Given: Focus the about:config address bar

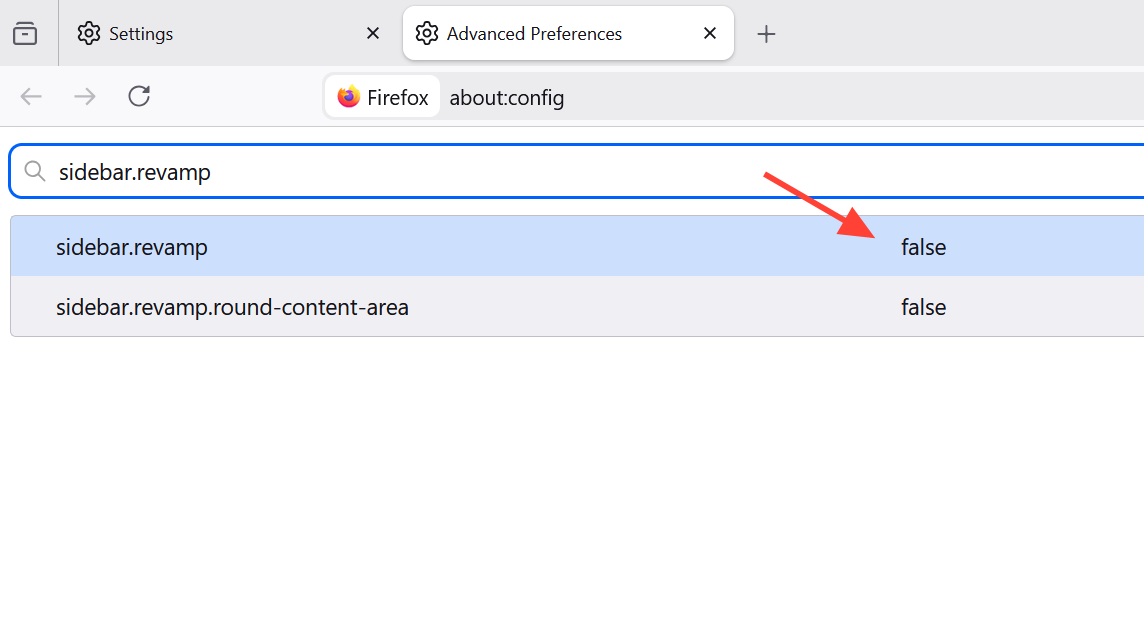Looking at the screenshot, I should (x=700, y=98).
